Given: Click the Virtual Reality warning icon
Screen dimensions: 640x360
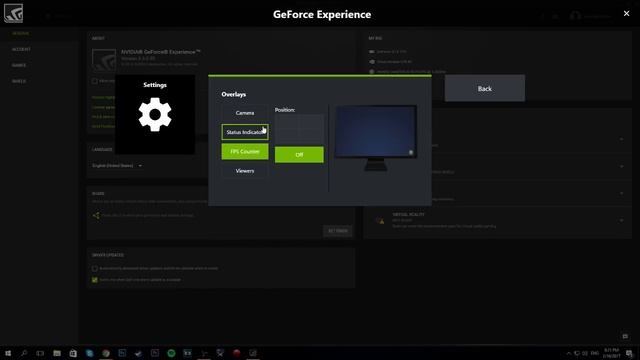Looking at the screenshot, I should [x=380, y=221].
